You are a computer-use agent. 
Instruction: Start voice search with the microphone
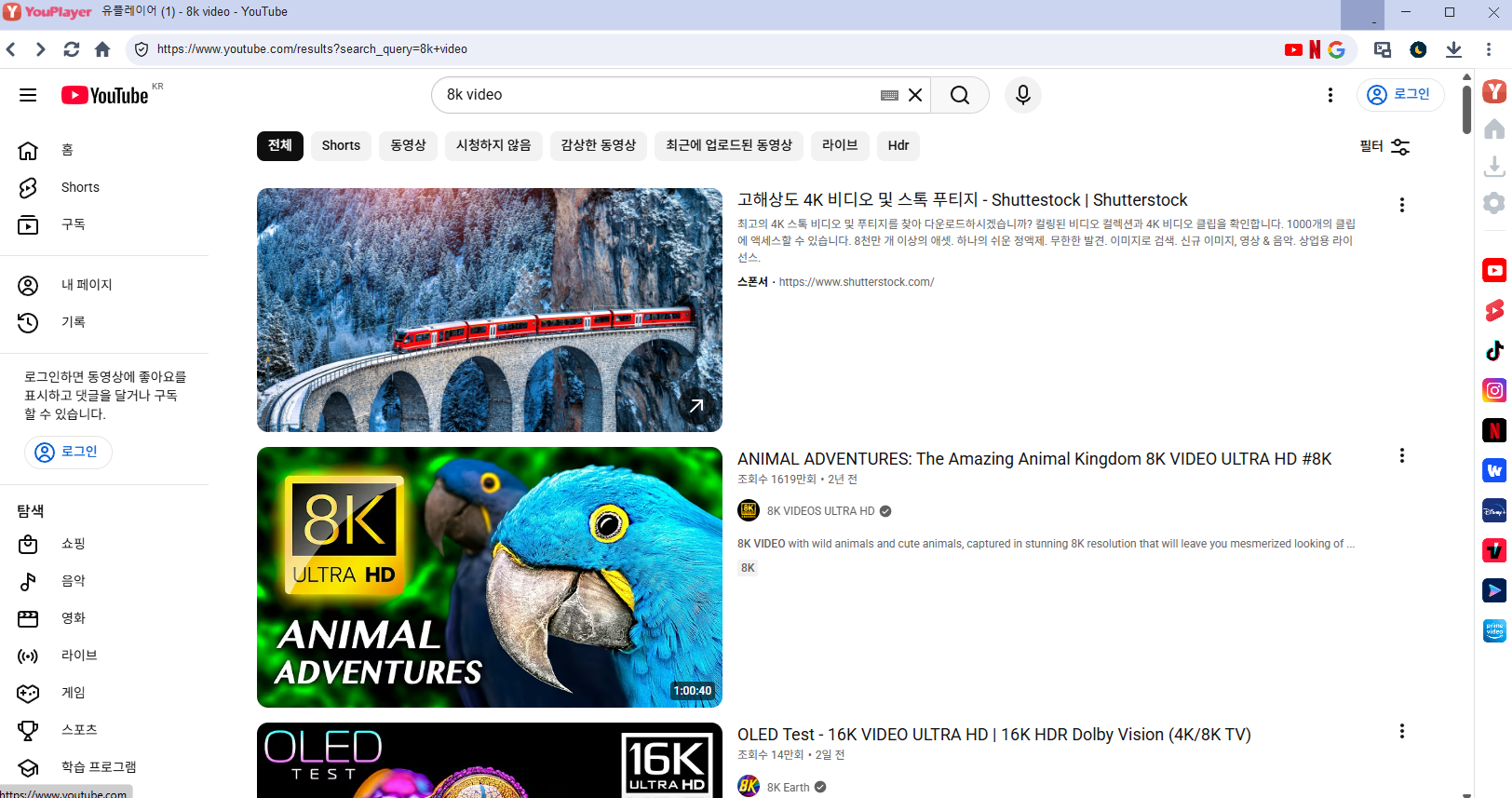point(1023,95)
